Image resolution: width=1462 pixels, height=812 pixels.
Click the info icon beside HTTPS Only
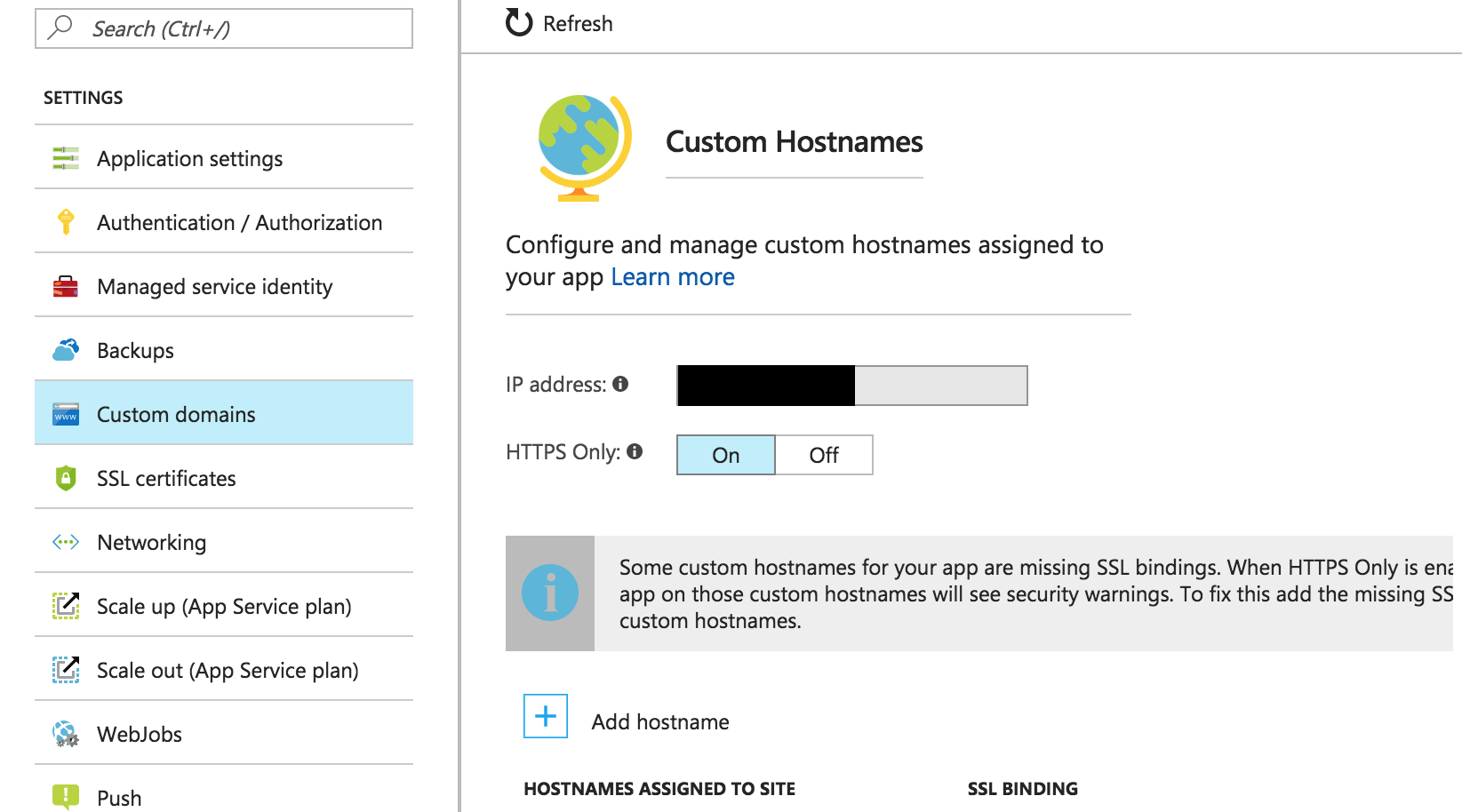coord(635,451)
